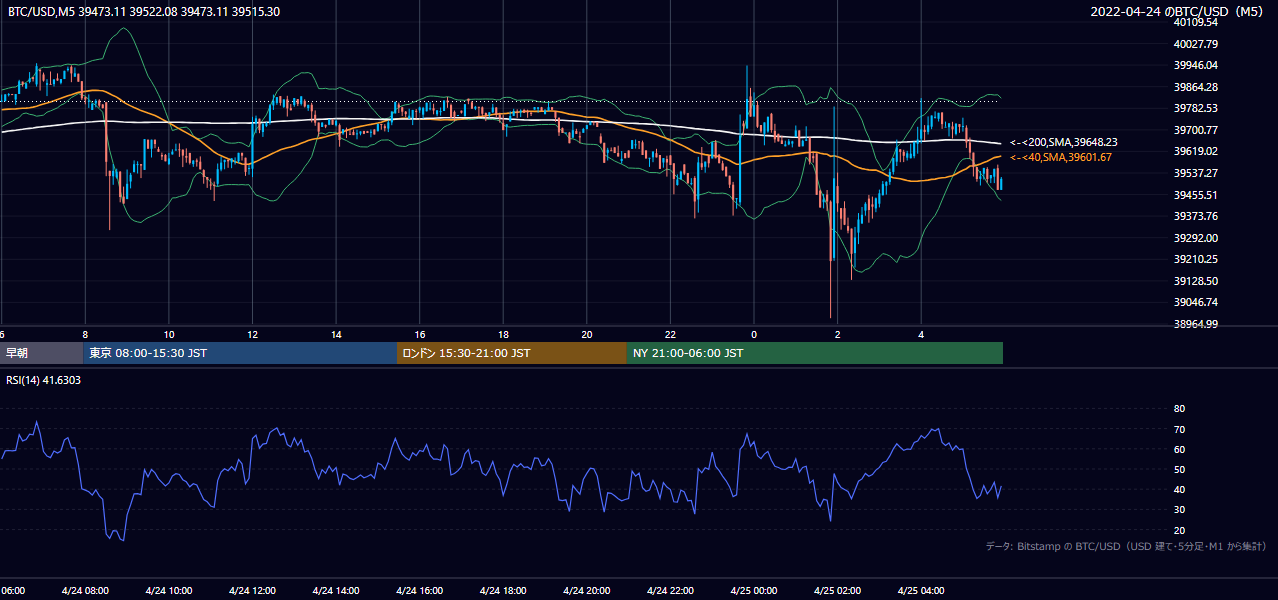The image size is (1278, 600).
Task: Click price axis value 39292.00
Action: tap(1196, 238)
